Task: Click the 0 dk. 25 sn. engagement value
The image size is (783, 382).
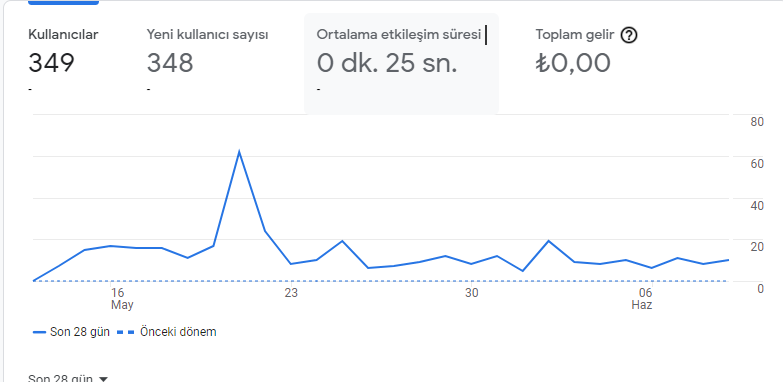Action: [387, 63]
